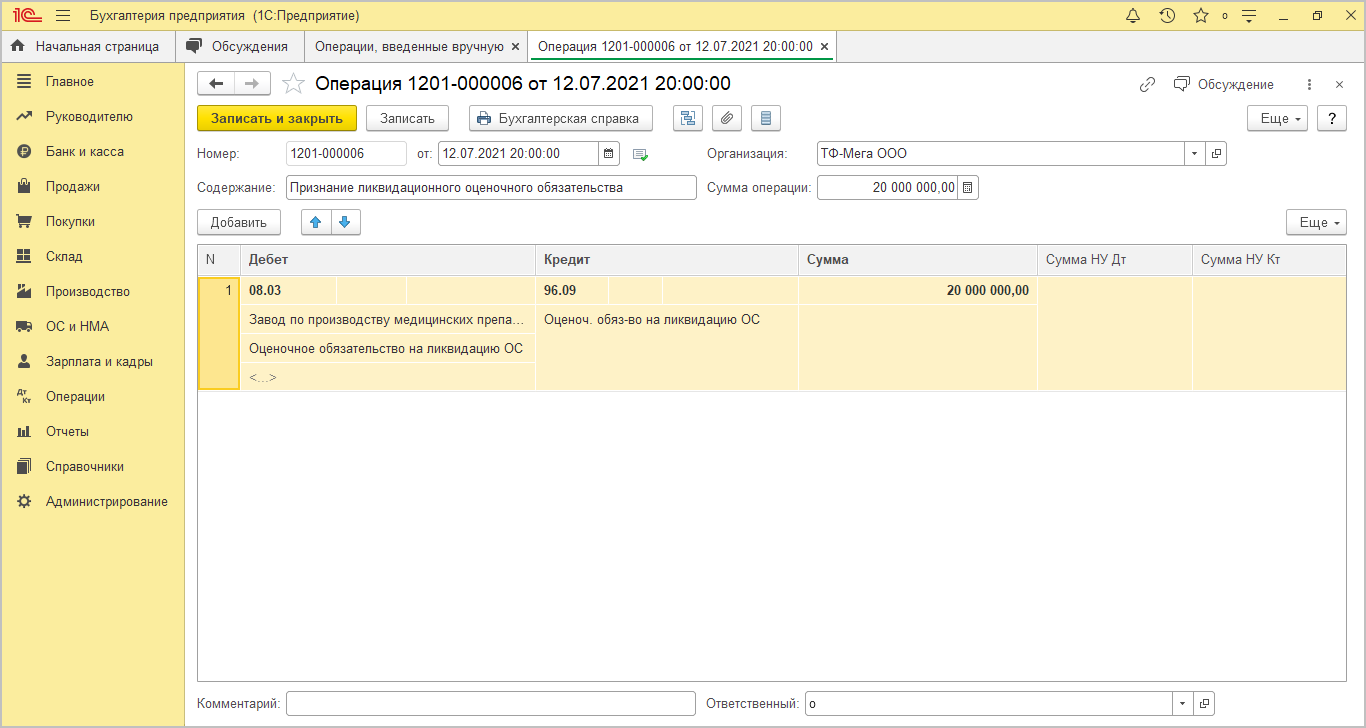Open the top Еще menu
Screen dimensions: 1366x728
[1278, 118]
